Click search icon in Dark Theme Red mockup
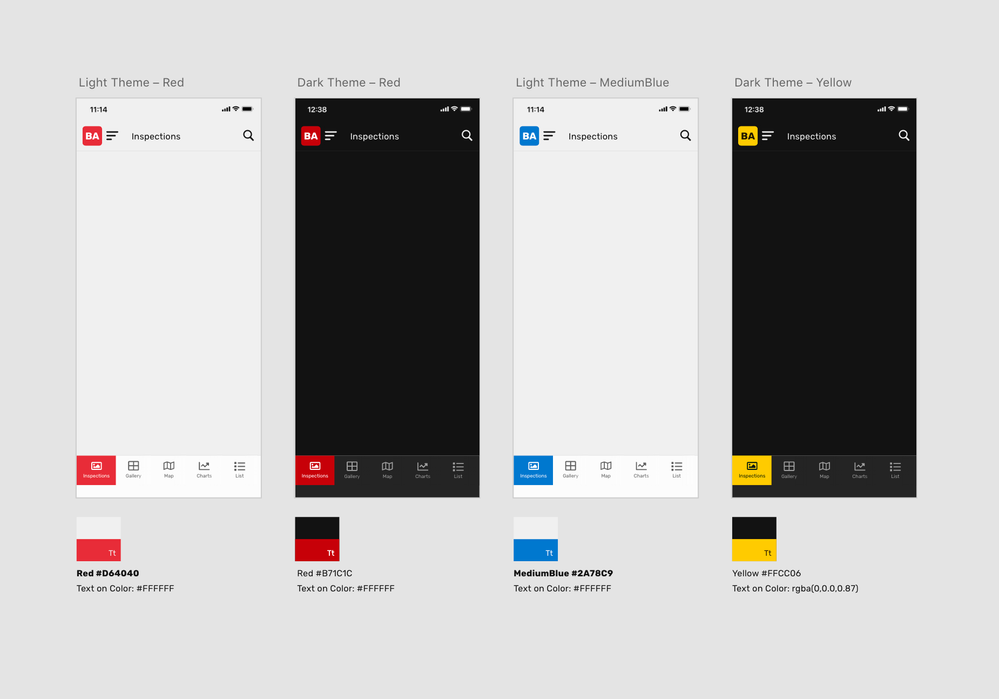 [467, 136]
